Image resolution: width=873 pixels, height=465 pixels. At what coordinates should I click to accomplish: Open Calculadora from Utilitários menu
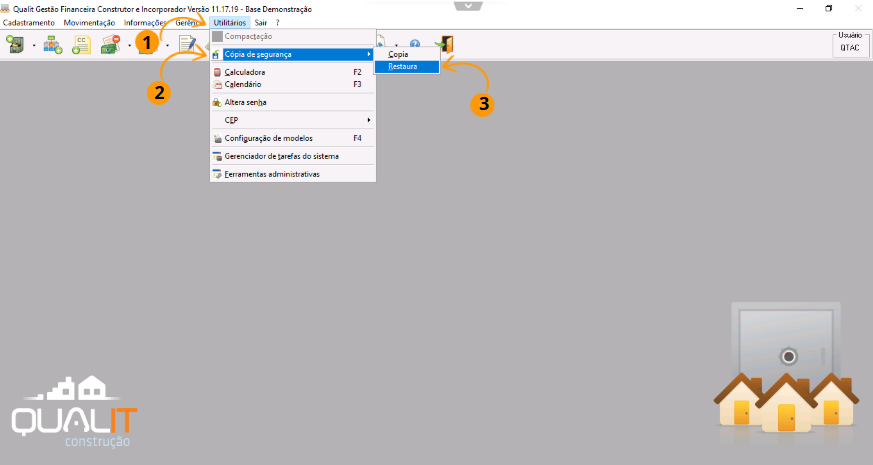(293, 72)
